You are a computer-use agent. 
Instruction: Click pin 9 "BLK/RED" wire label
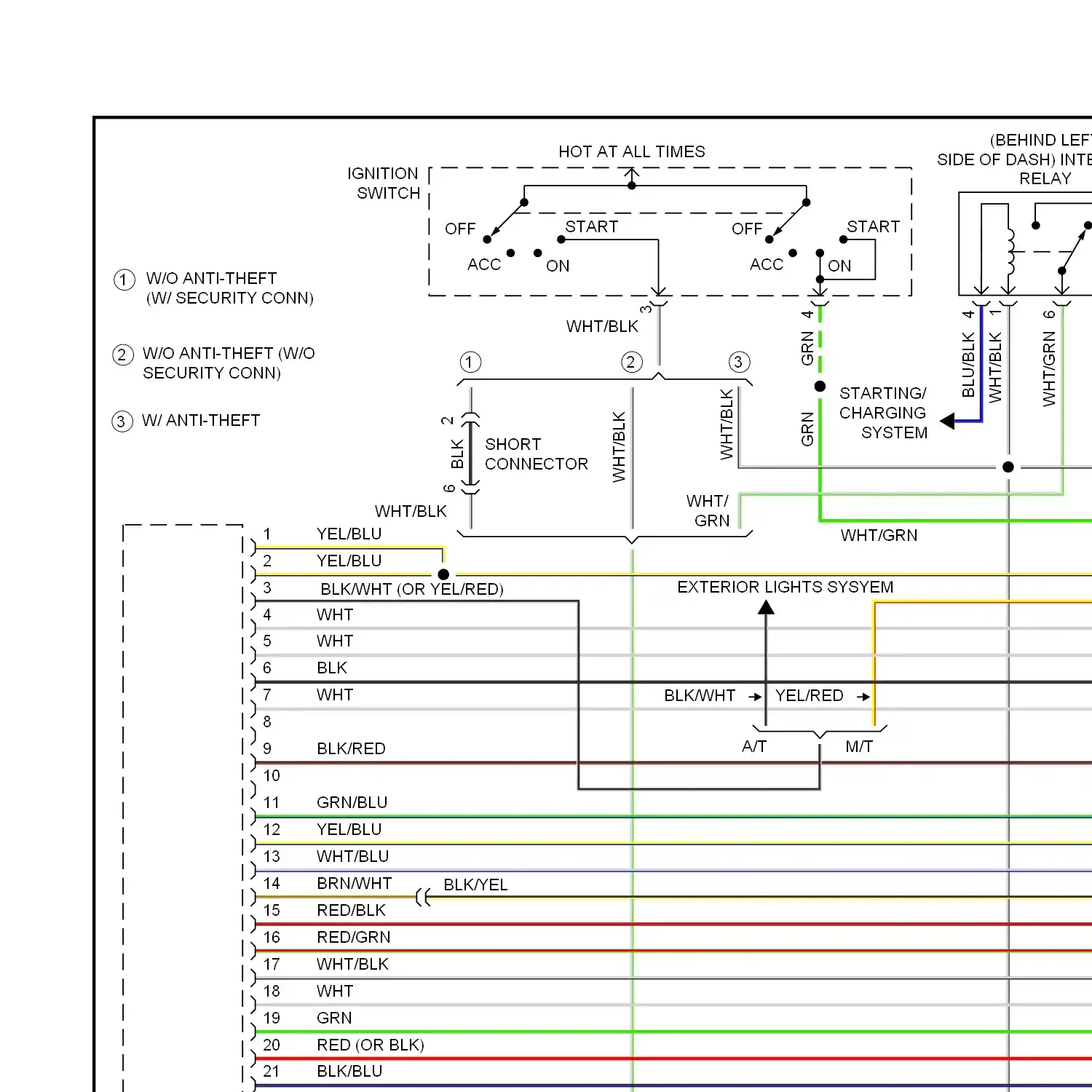click(x=351, y=748)
